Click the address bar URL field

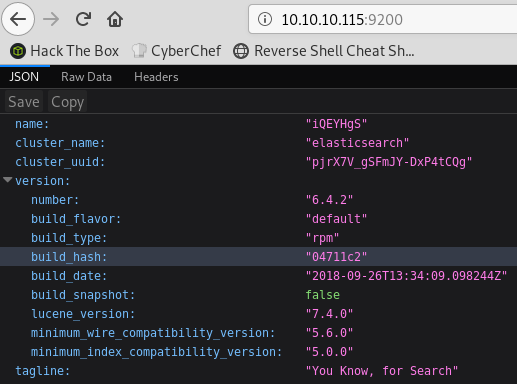pos(383,19)
